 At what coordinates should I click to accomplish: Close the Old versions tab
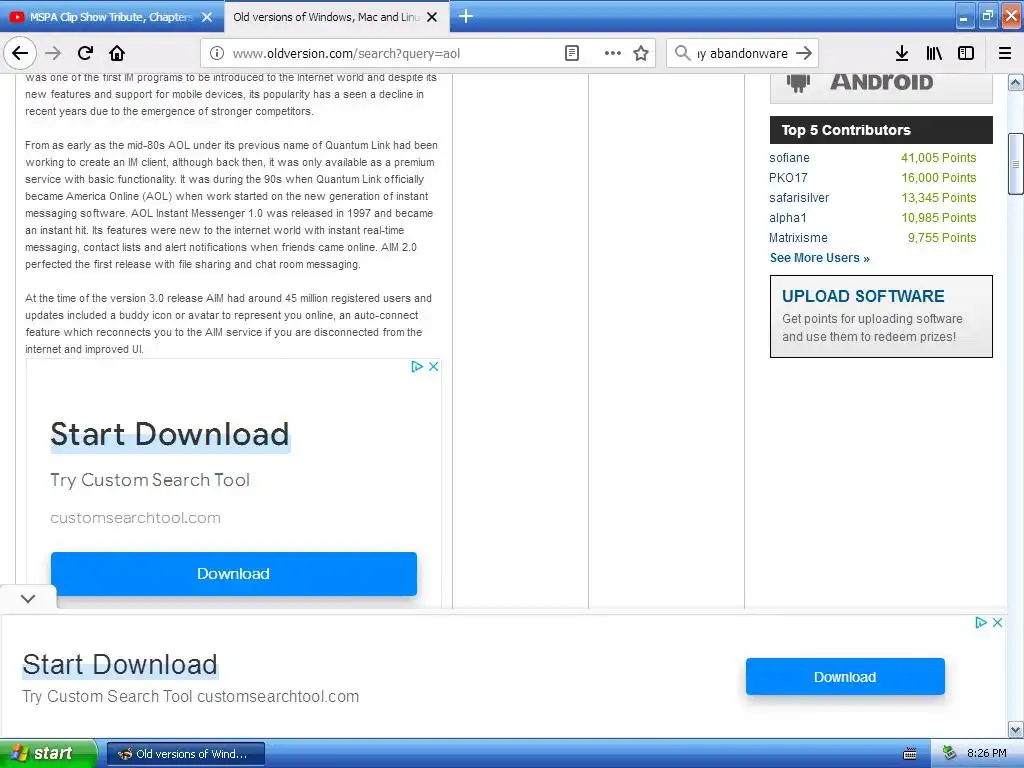pyautogui.click(x=432, y=17)
